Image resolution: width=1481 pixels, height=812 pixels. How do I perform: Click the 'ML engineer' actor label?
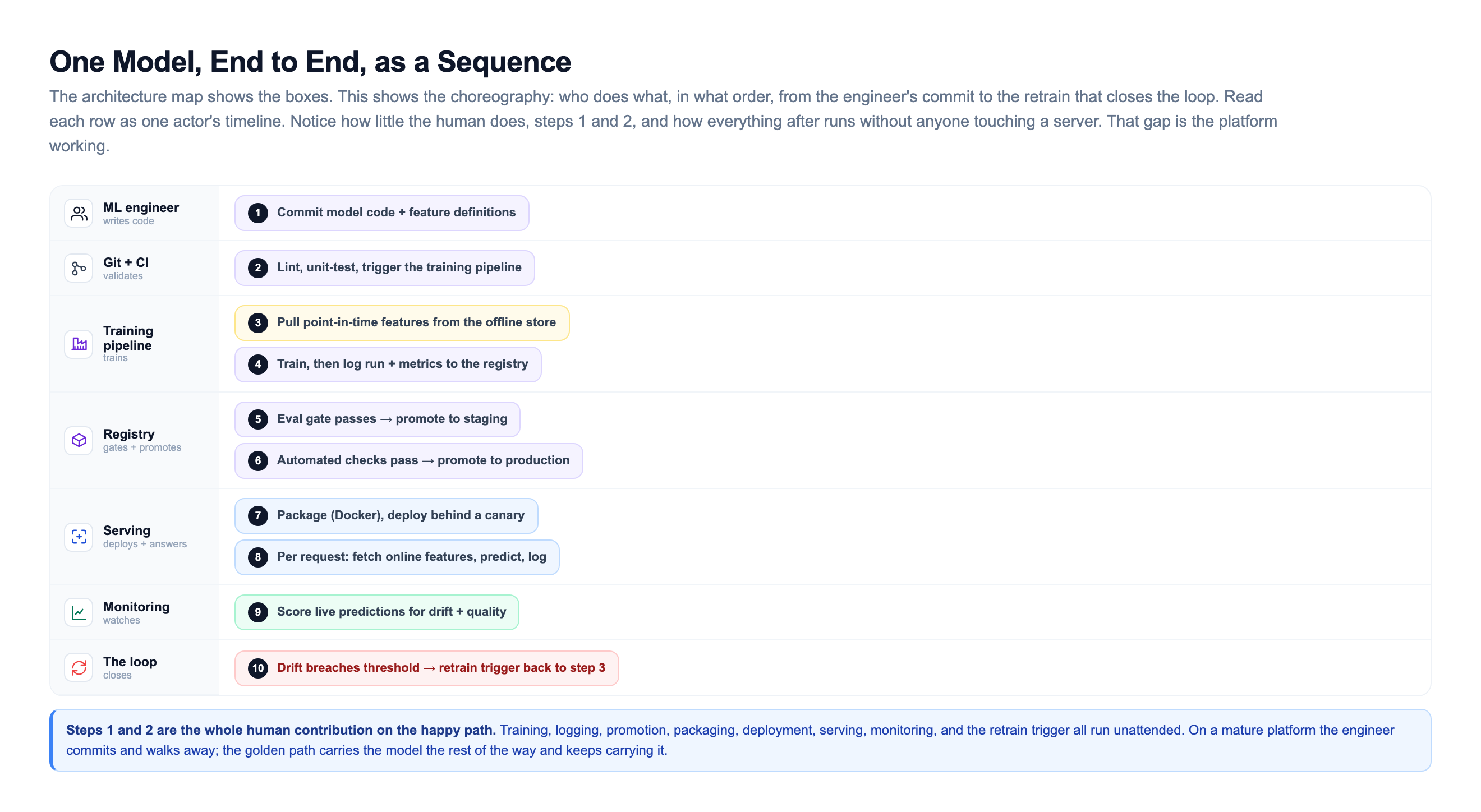point(141,207)
